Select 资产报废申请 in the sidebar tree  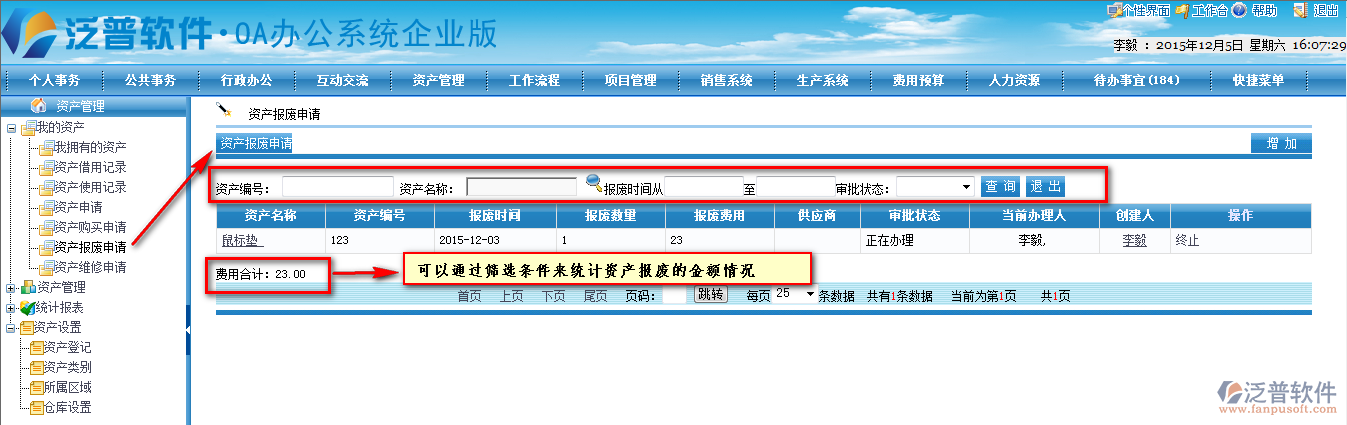(x=90, y=247)
